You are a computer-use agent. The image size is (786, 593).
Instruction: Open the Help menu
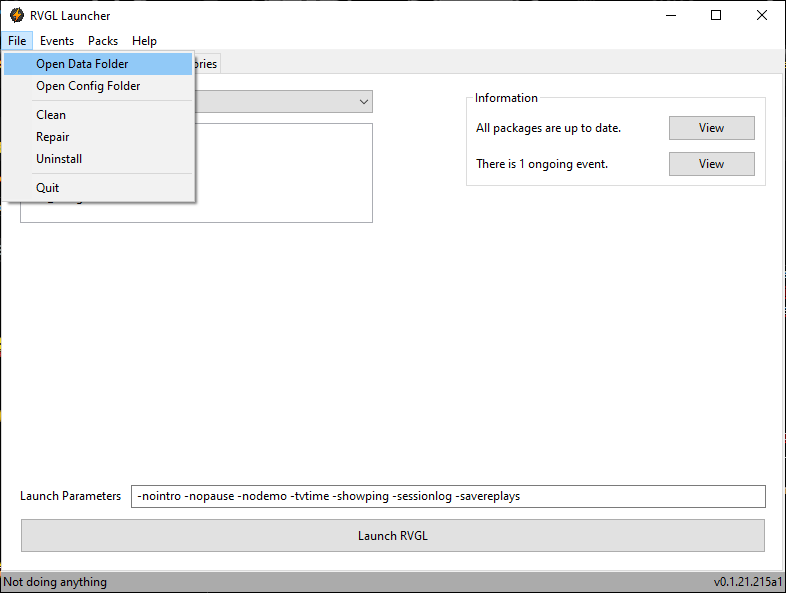coord(144,41)
